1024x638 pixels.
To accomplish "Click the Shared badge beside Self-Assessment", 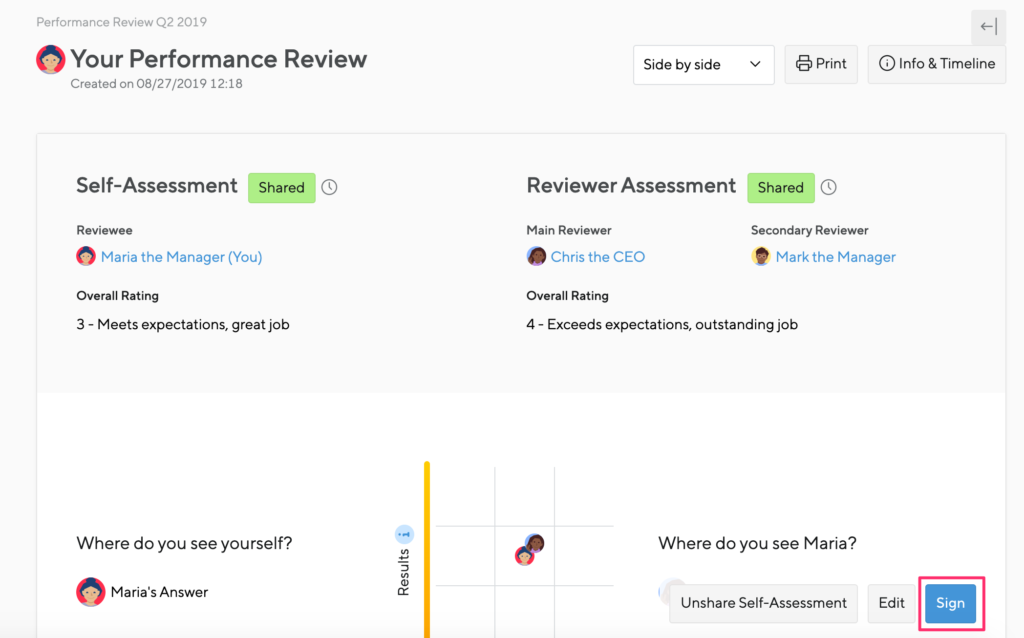I will pos(281,187).
